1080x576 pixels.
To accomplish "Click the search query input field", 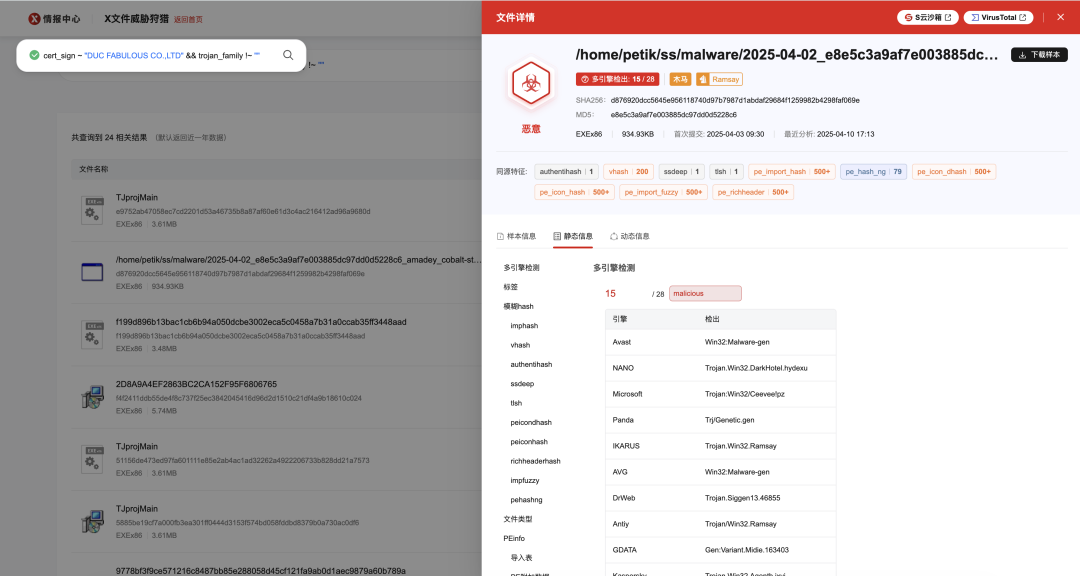I will pyautogui.click(x=160, y=55).
